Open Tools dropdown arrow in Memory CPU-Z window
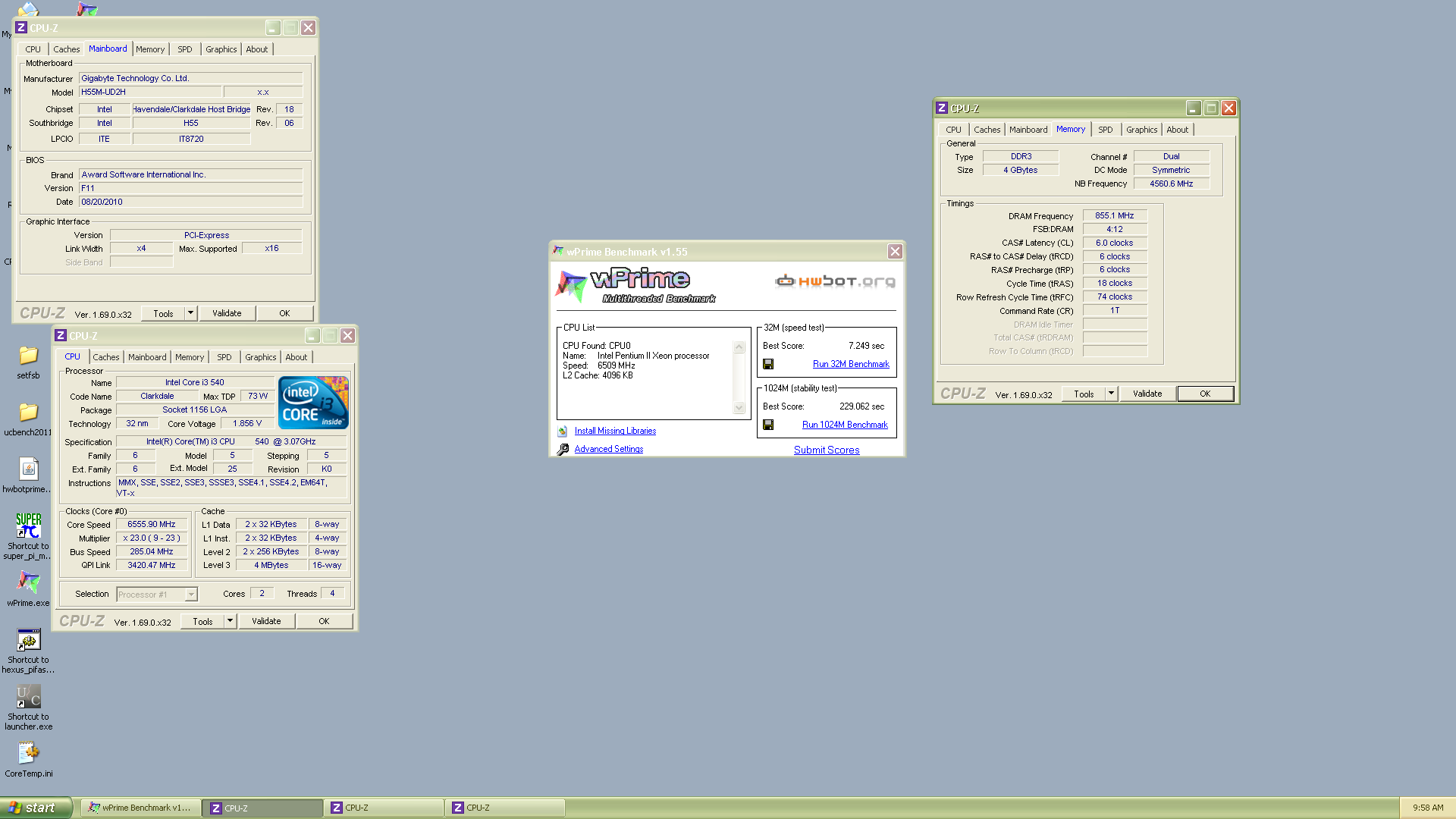 coord(1112,394)
